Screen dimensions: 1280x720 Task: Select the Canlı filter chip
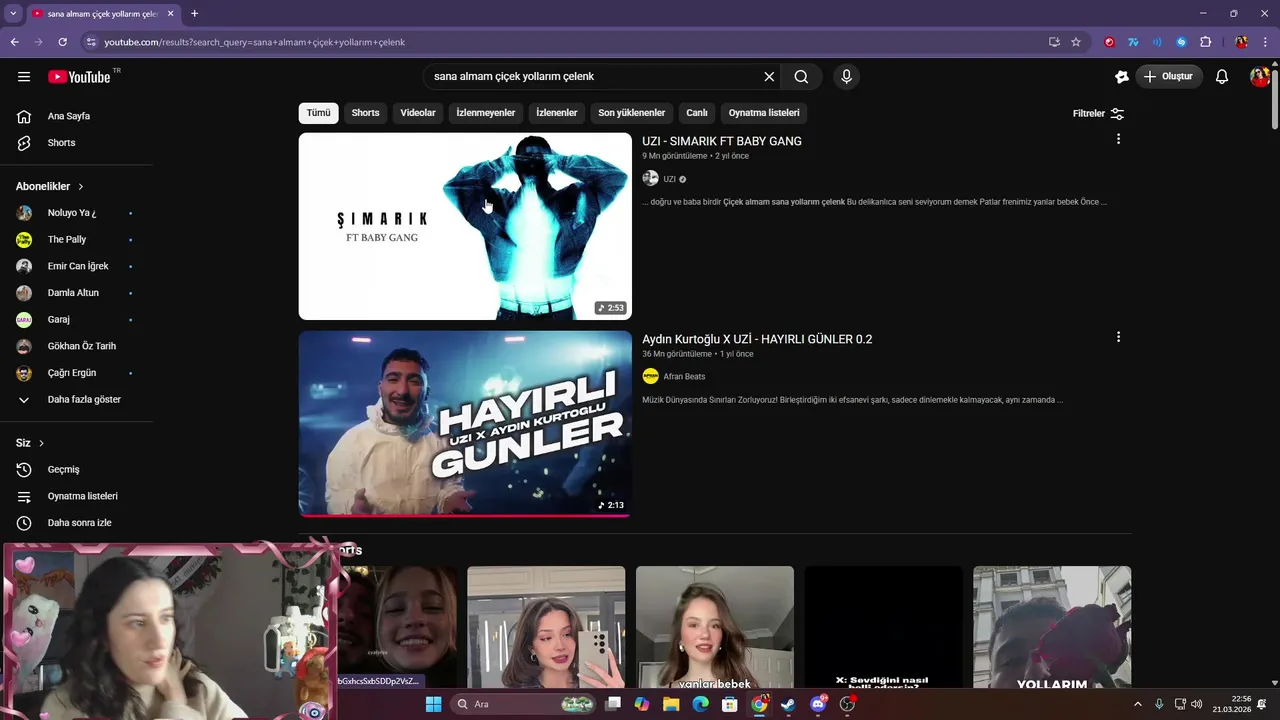pyautogui.click(x=697, y=113)
